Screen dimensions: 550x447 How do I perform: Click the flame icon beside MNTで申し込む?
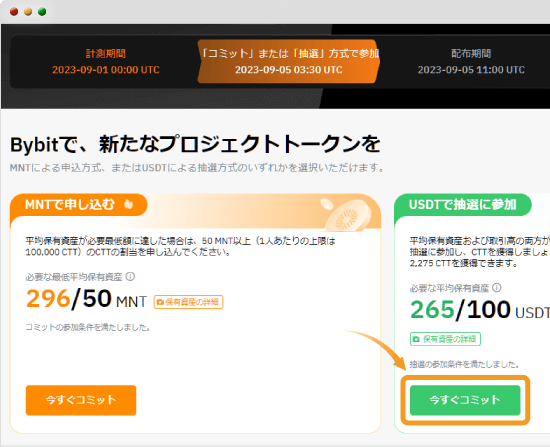129,204
